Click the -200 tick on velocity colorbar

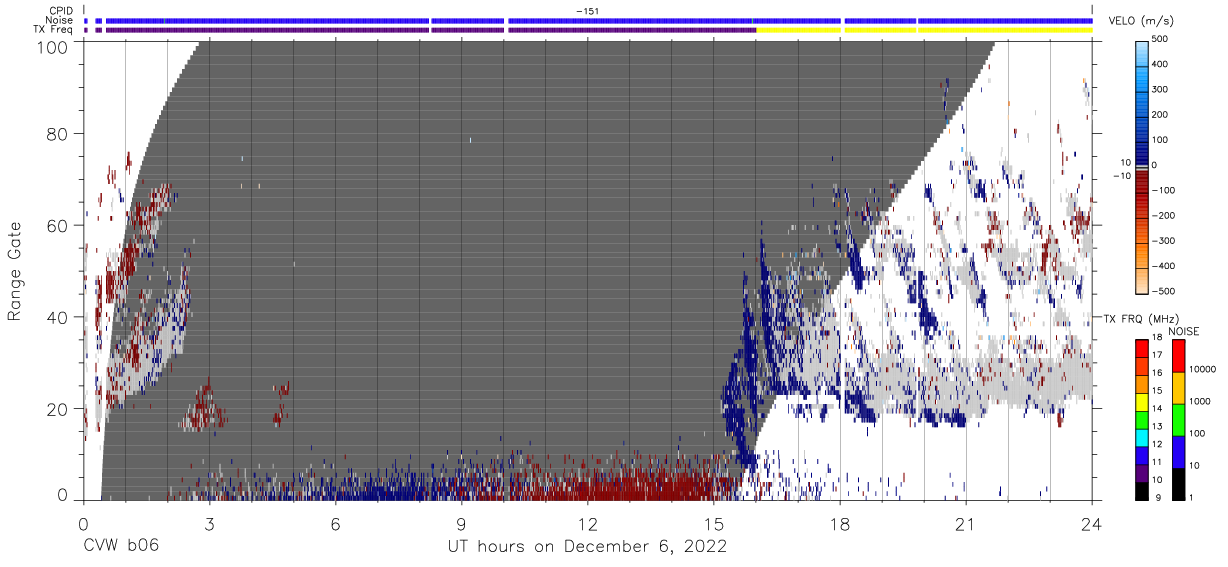tap(1165, 215)
